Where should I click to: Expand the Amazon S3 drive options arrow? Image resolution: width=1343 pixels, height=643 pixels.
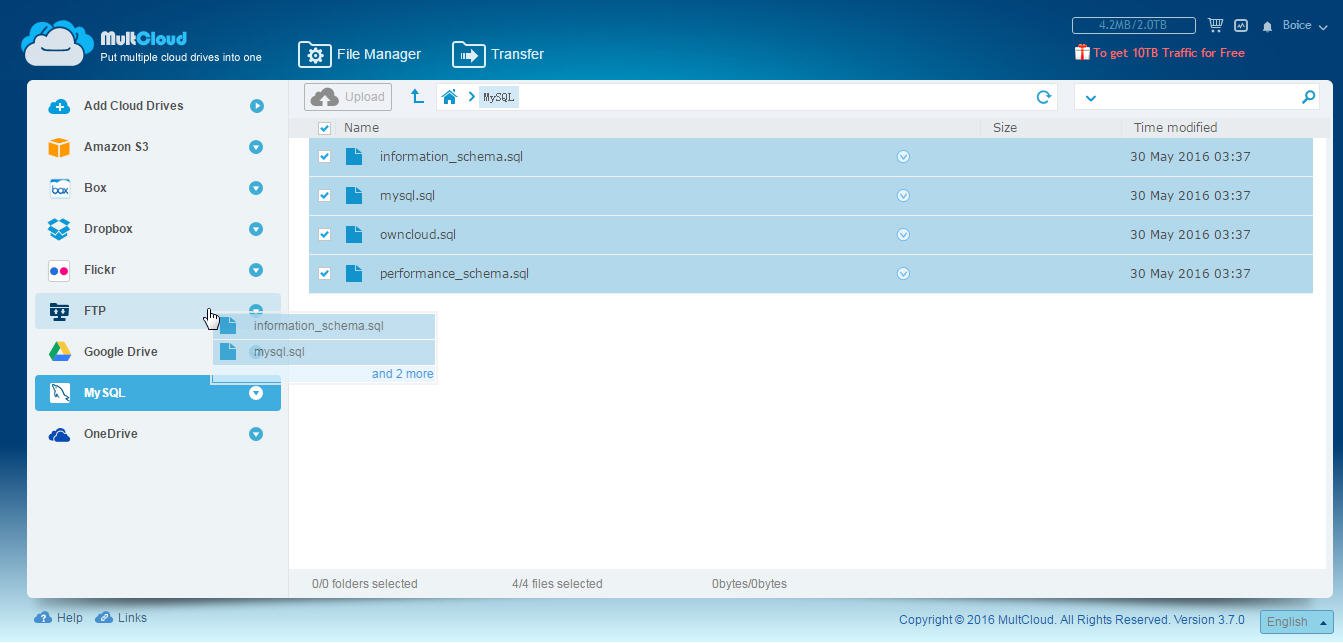[256, 147]
